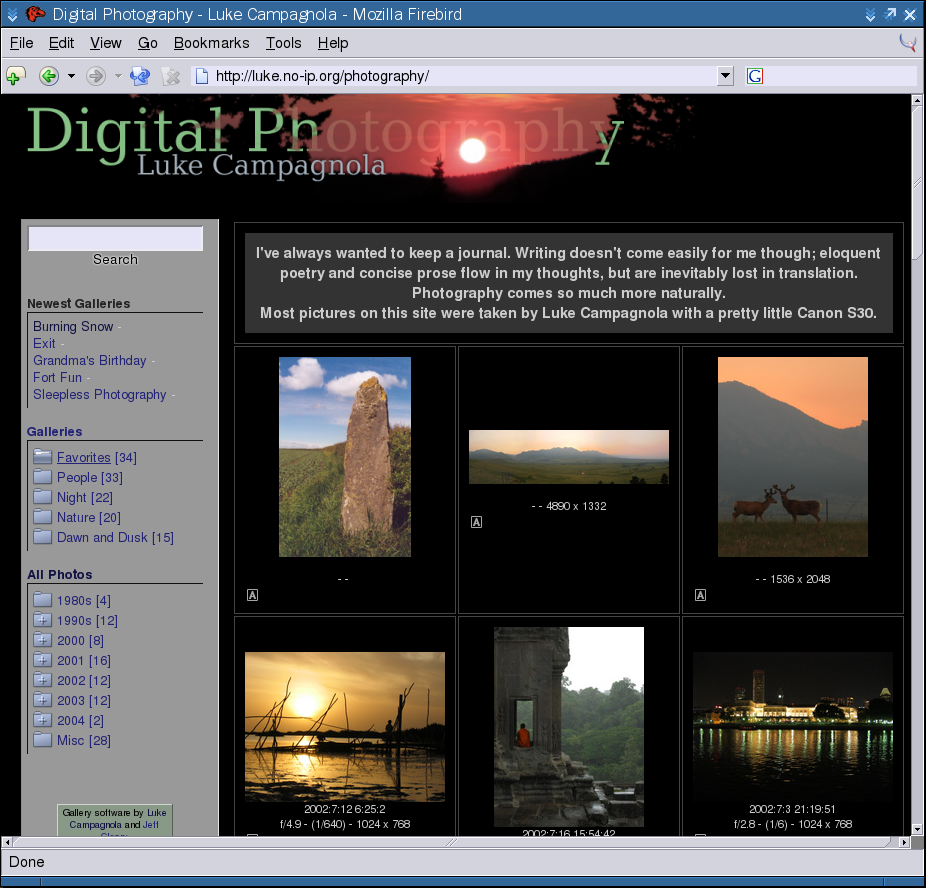Open the Favorites [34] gallery link
Viewport: 926px width, 888px height.
click(97, 458)
